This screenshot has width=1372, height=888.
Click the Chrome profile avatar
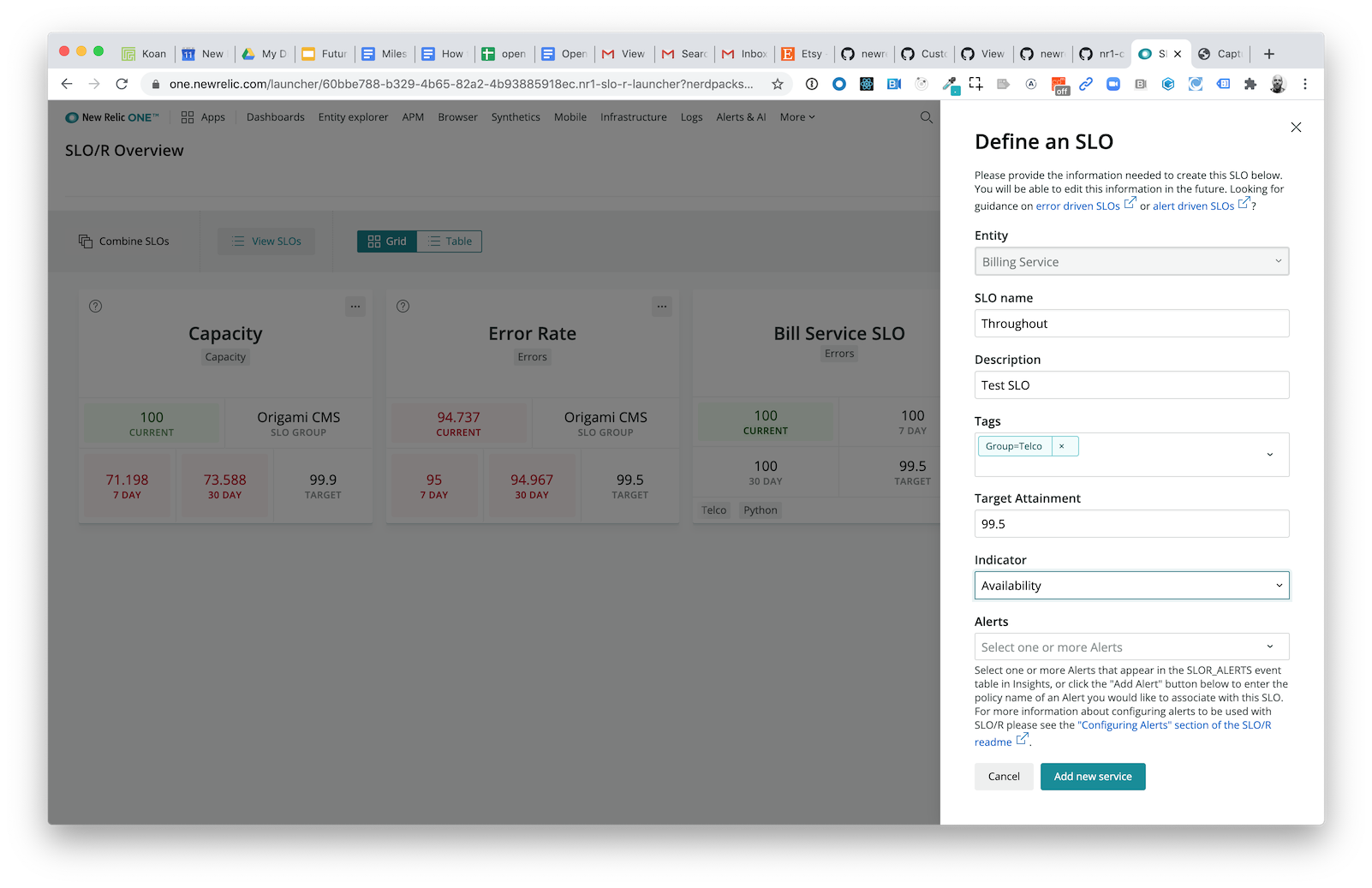pyautogui.click(x=1278, y=84)
